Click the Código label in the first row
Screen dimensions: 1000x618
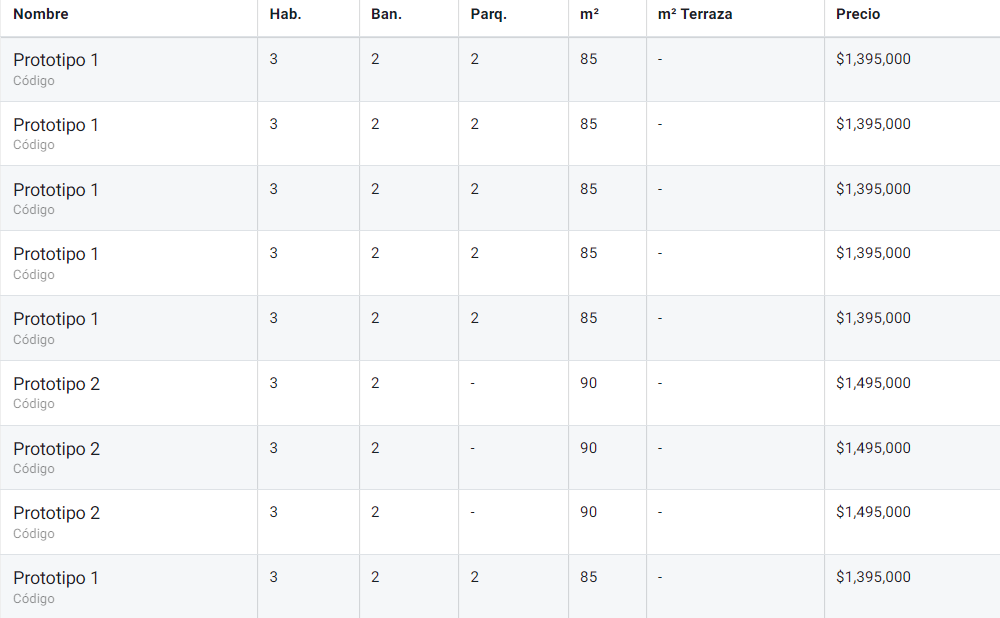click(34, 81)
